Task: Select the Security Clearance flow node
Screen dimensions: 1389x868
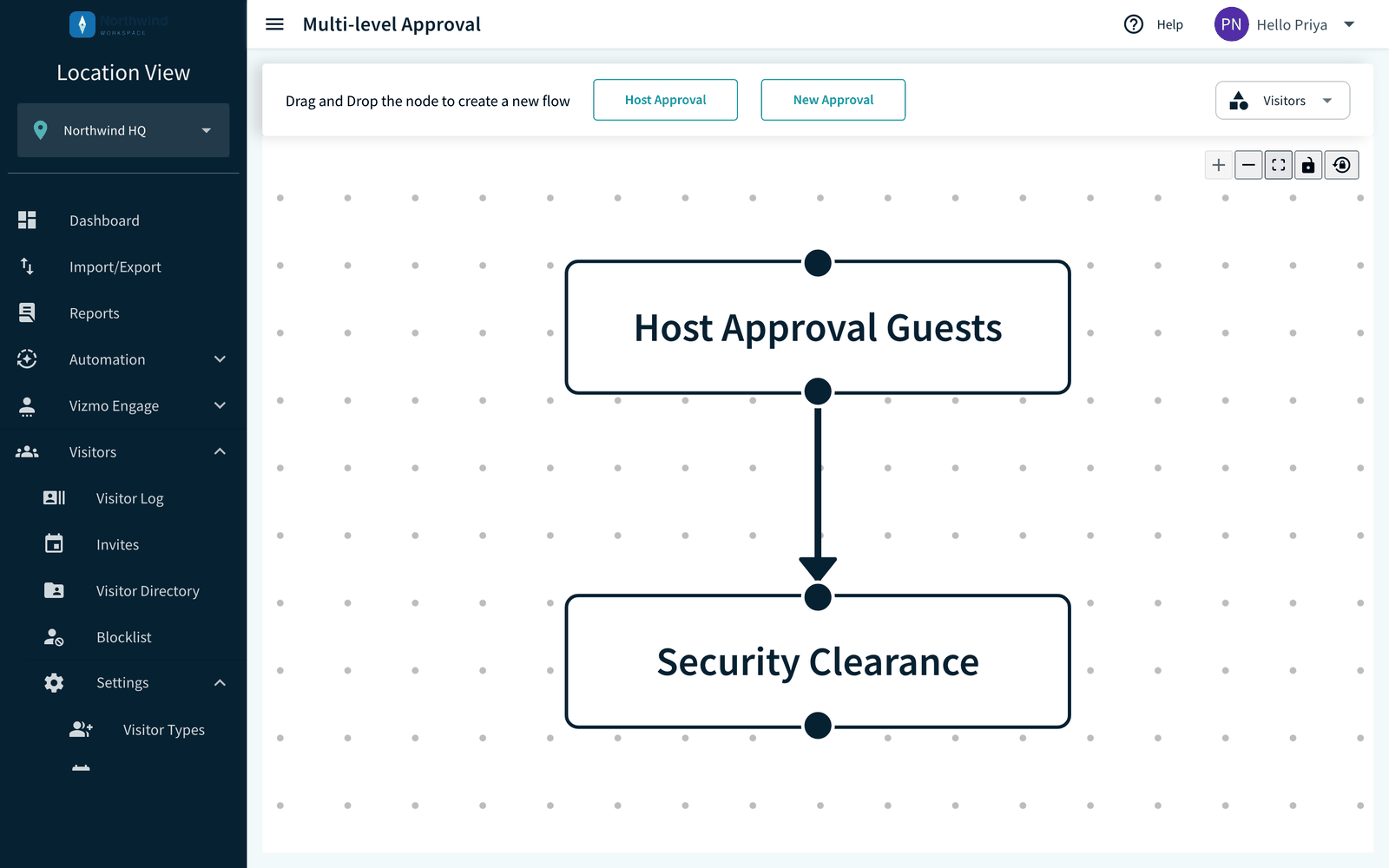Action: tap(818, 661)
